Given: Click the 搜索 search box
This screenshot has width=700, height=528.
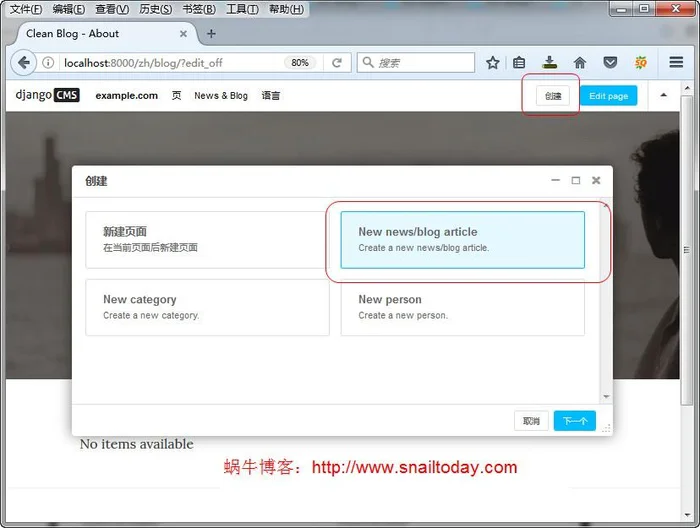Looking at the screenshot, I should coord(416,62).
